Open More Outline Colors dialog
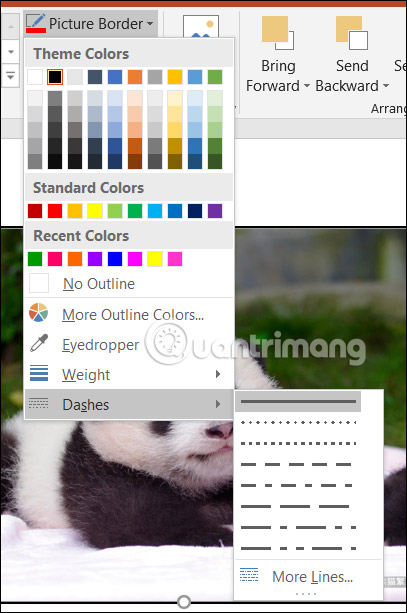The width and height of the screenshot is (407, 613). (x=129, y=315)
